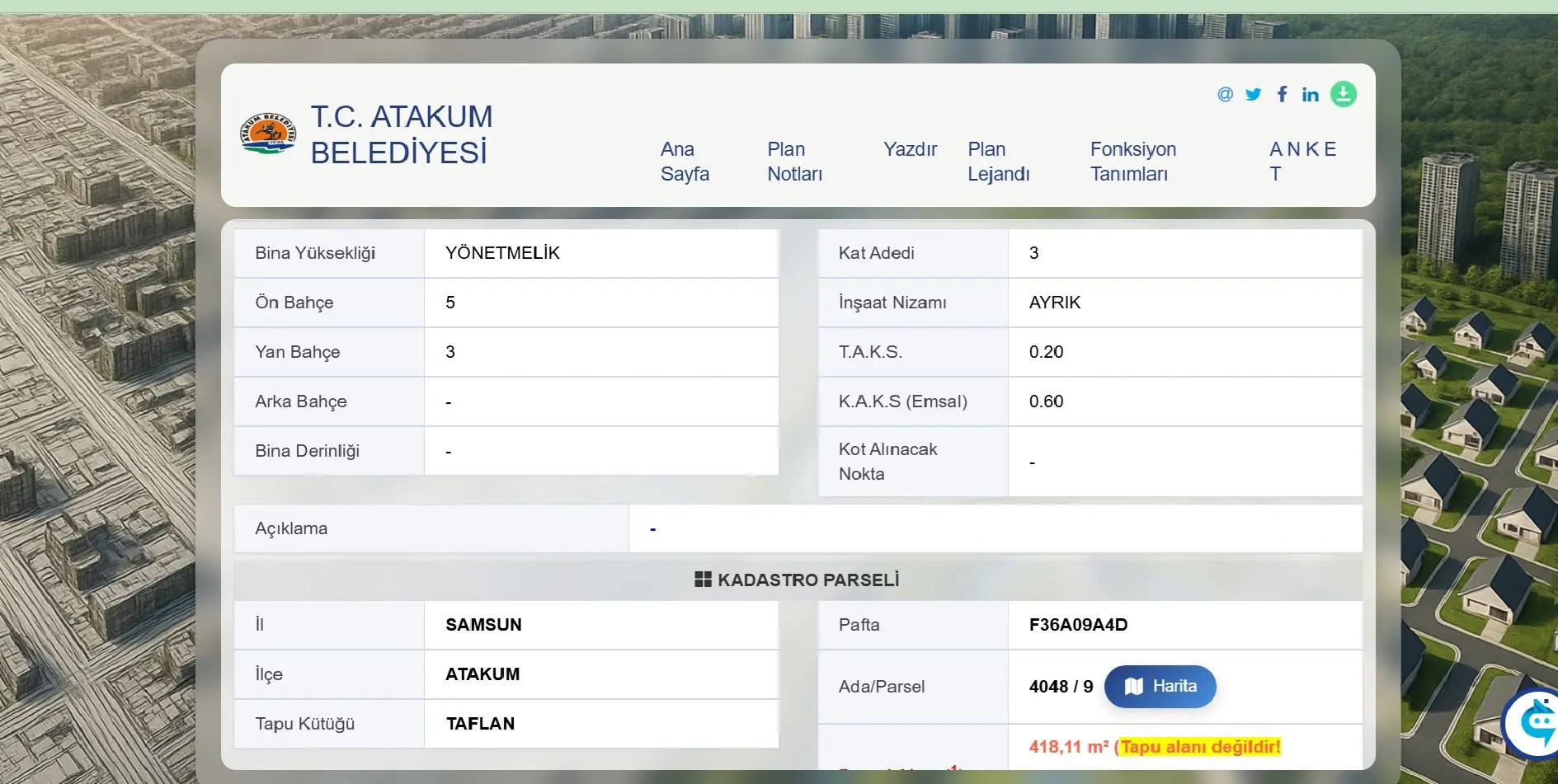
Task: Select the ATAKUM district value
Action: click(482, 674)
